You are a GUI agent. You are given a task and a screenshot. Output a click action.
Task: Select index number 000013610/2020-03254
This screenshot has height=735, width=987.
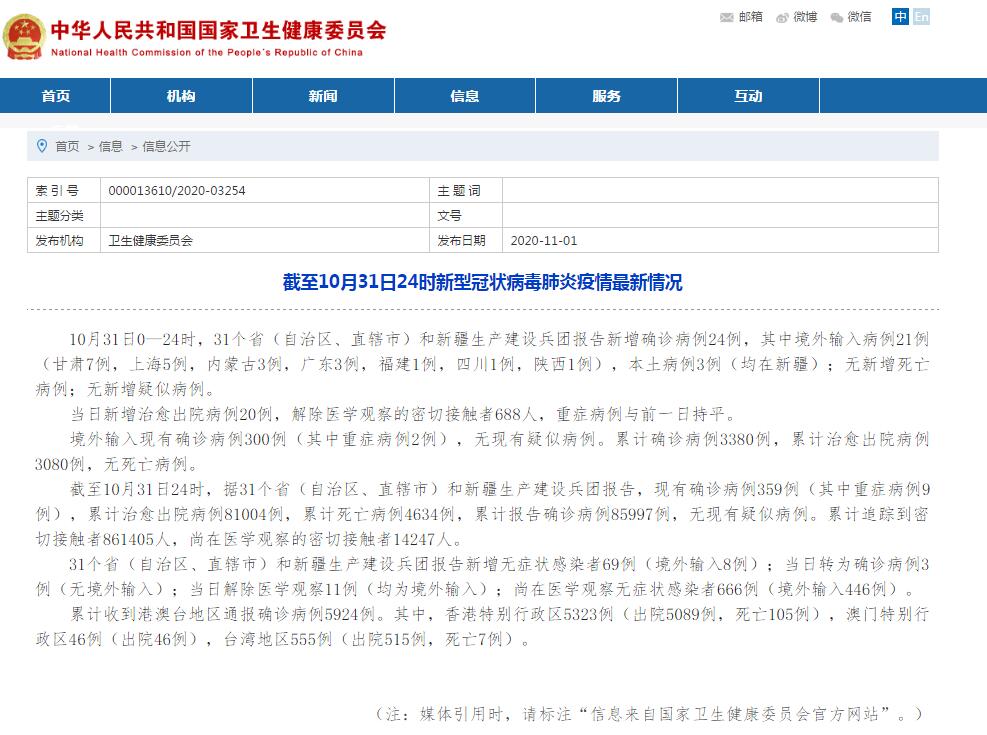[177, 191]
